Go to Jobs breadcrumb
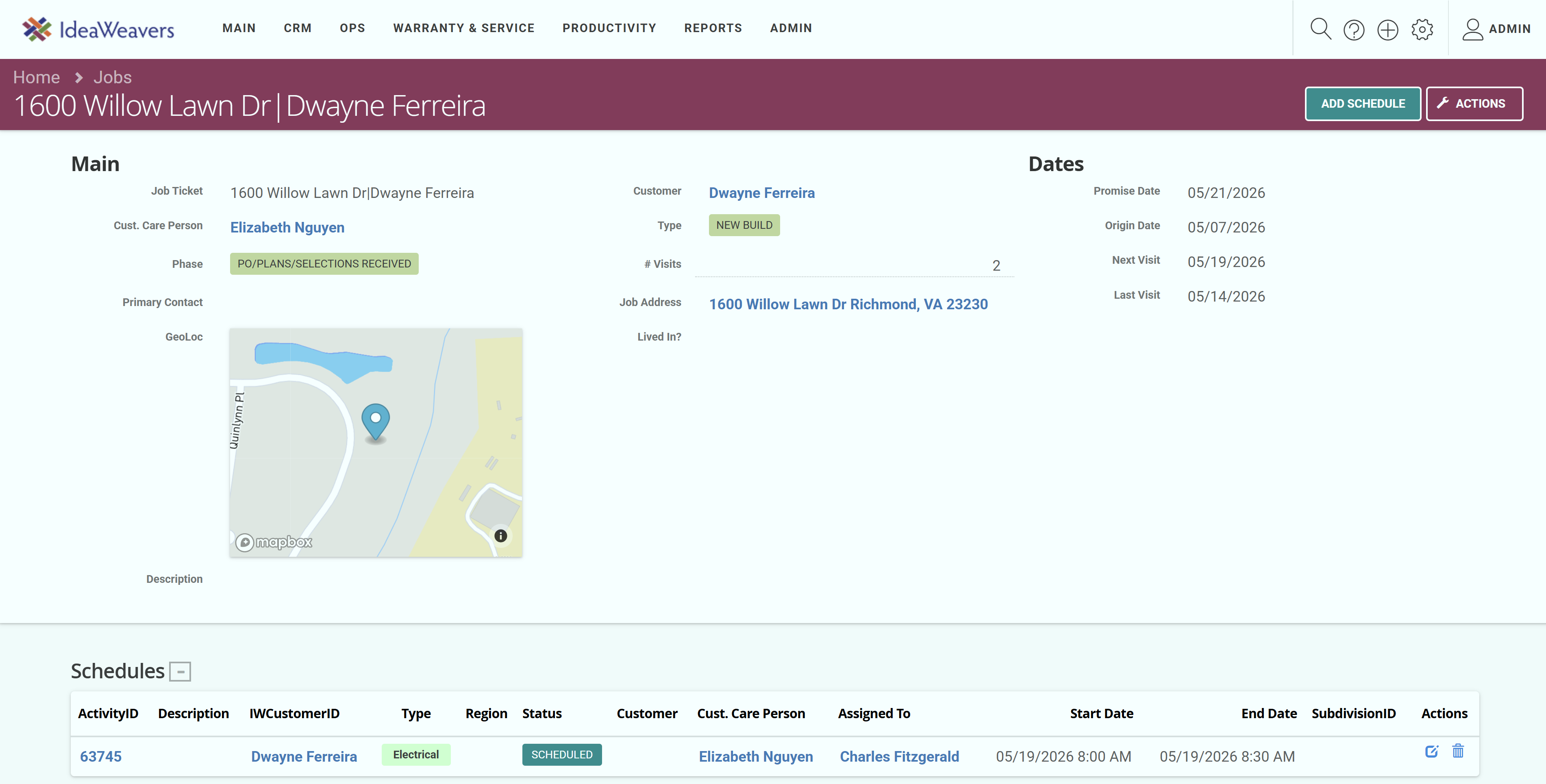 (112, 77)
